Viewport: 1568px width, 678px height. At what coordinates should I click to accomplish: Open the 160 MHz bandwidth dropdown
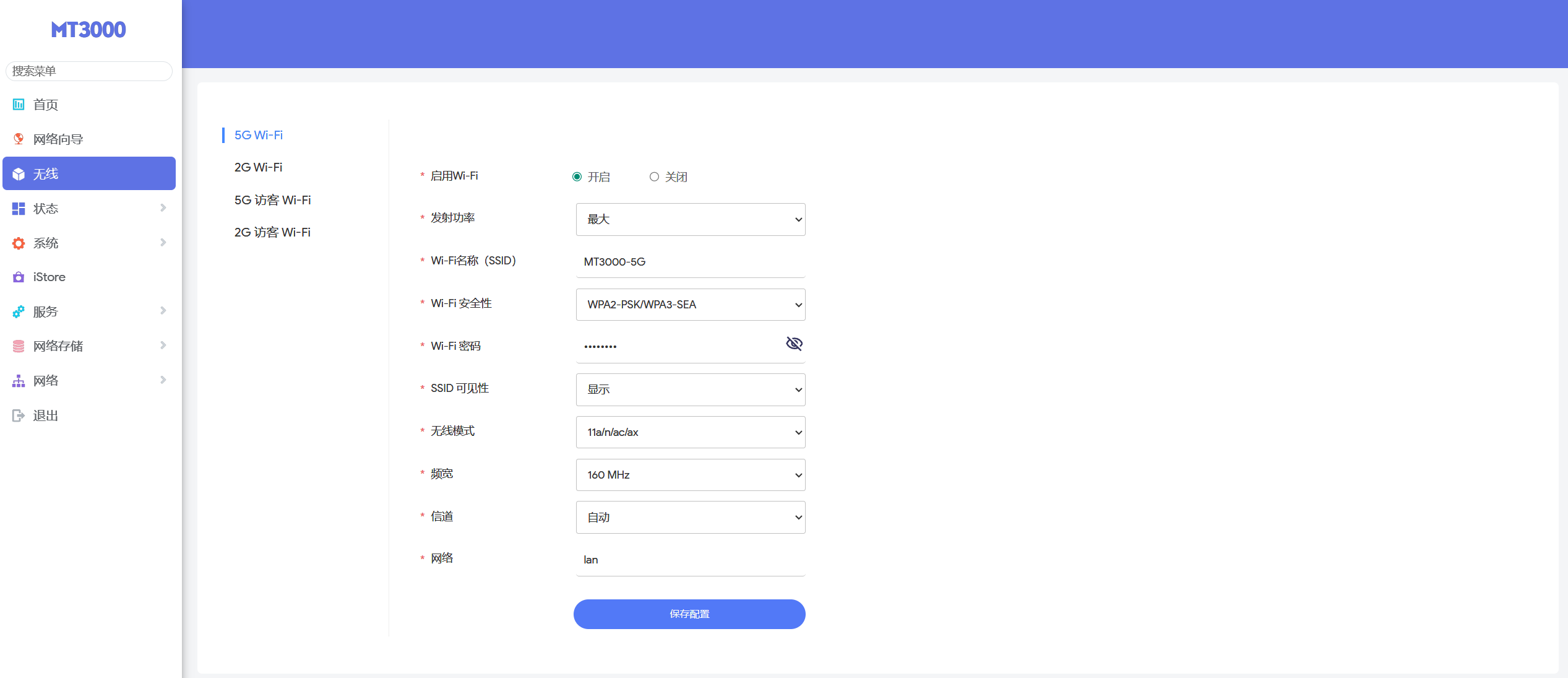pos(690,475)
